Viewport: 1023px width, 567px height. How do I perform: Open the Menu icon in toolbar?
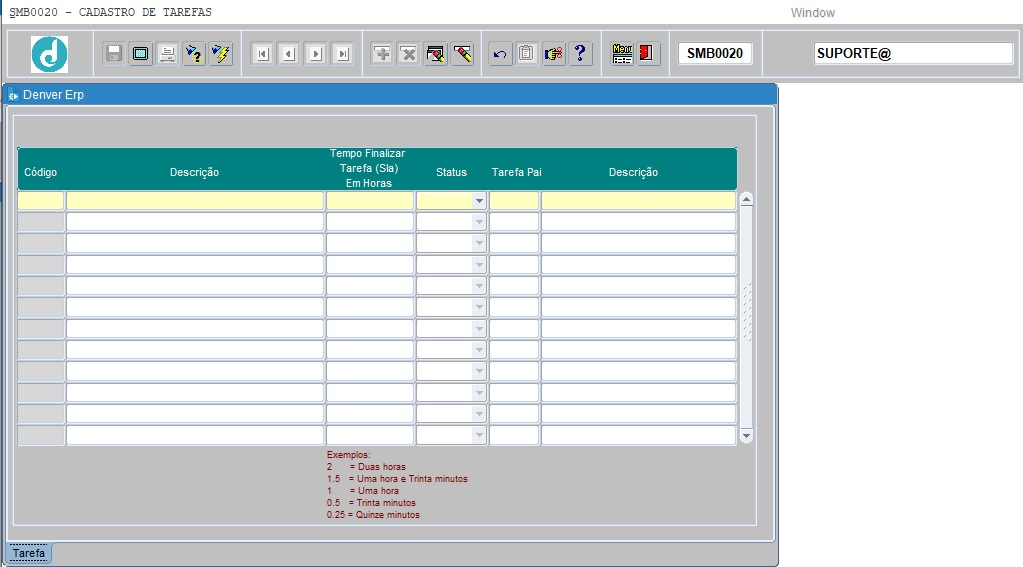click(x=622, y=54)
